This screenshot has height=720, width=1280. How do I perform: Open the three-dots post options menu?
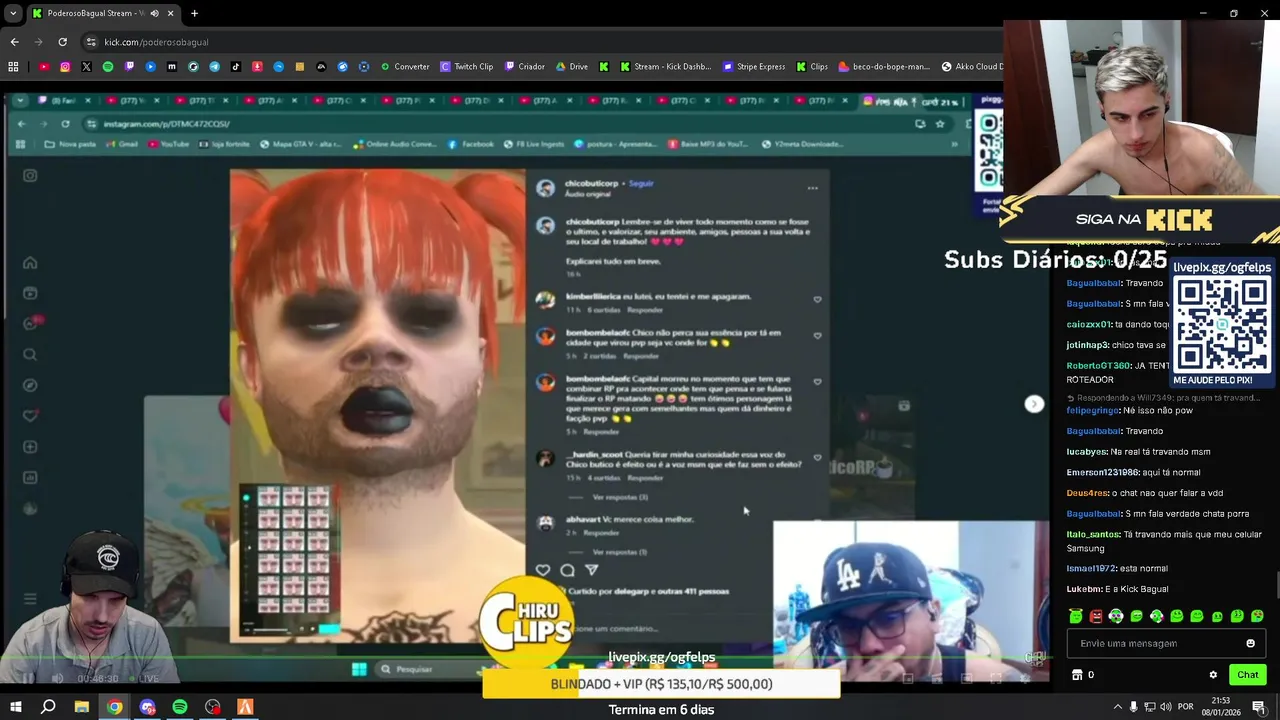pos(812,188)
